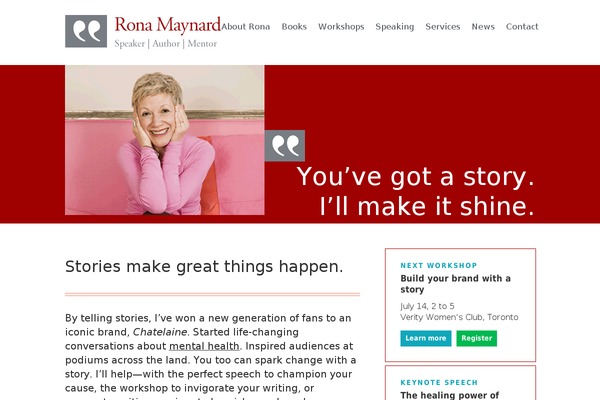Open the About Rona menu item

tap(246, 27)
